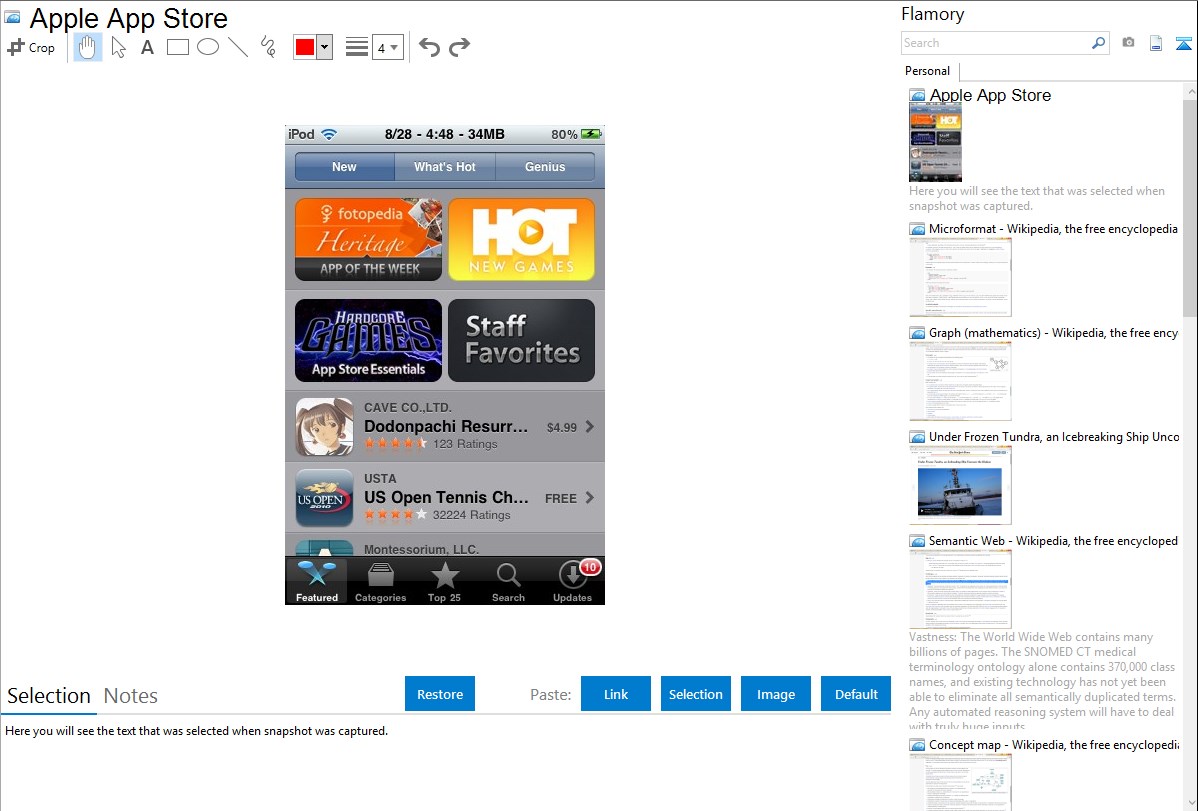Paste as Link
The image size is (1198, 811).
click(616, 694)
